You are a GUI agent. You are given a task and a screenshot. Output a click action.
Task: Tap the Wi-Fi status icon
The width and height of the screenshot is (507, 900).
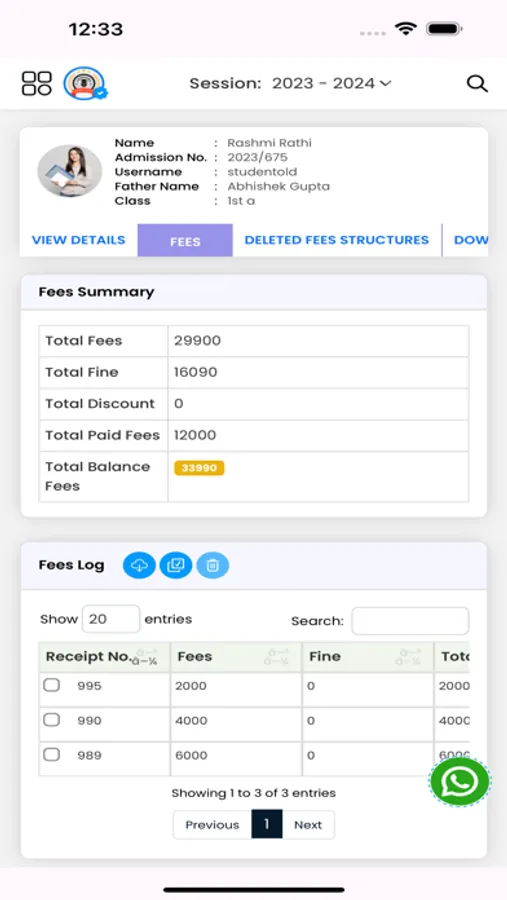406,29
